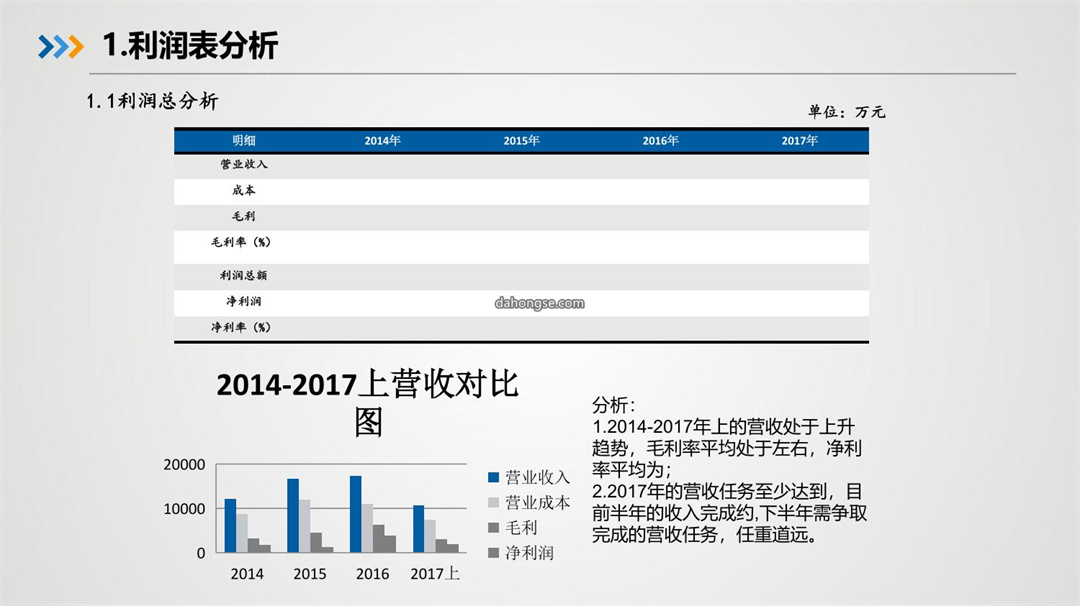Click the 2014 axis label

pyautogui.click(x=247, y=574)
